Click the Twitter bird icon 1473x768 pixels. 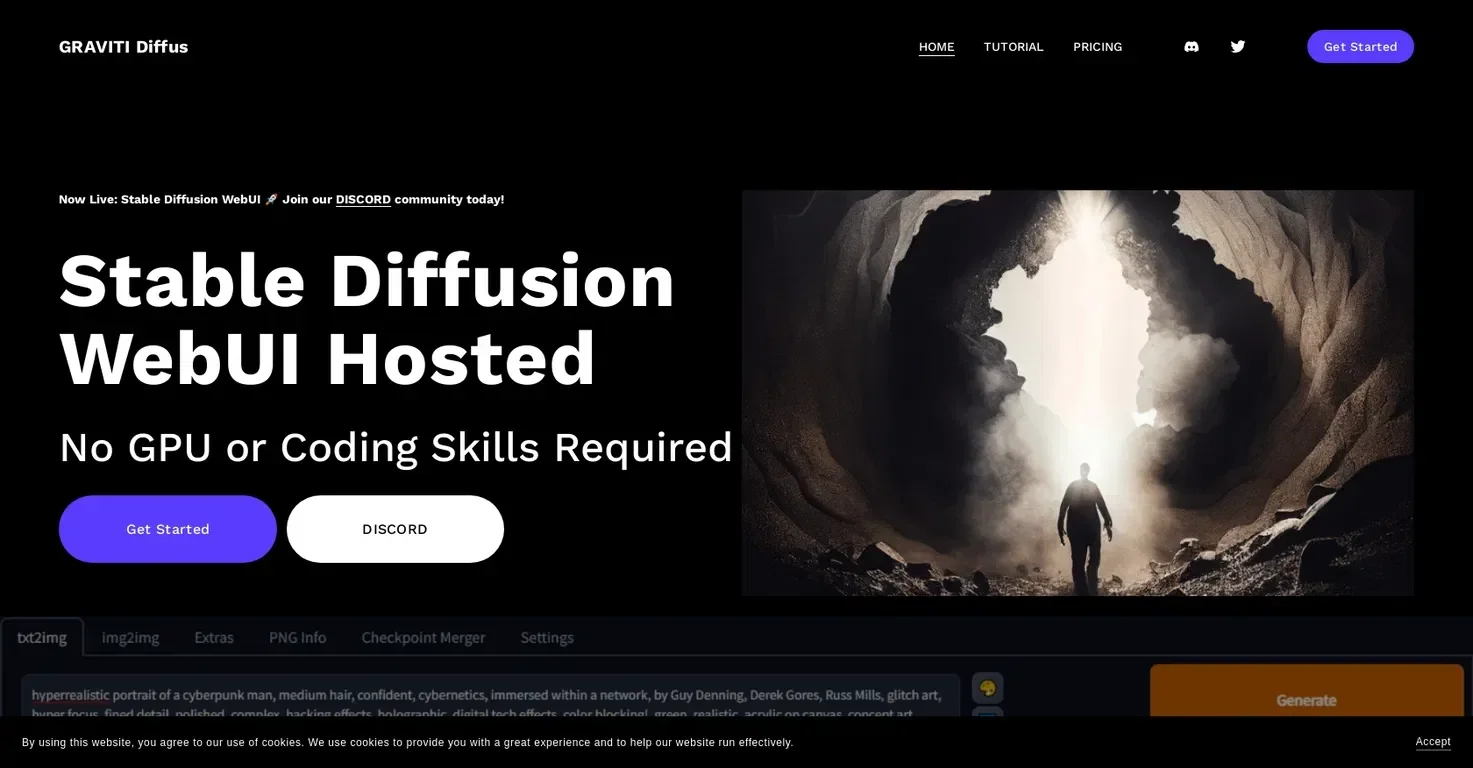(x=1237, y=47)
